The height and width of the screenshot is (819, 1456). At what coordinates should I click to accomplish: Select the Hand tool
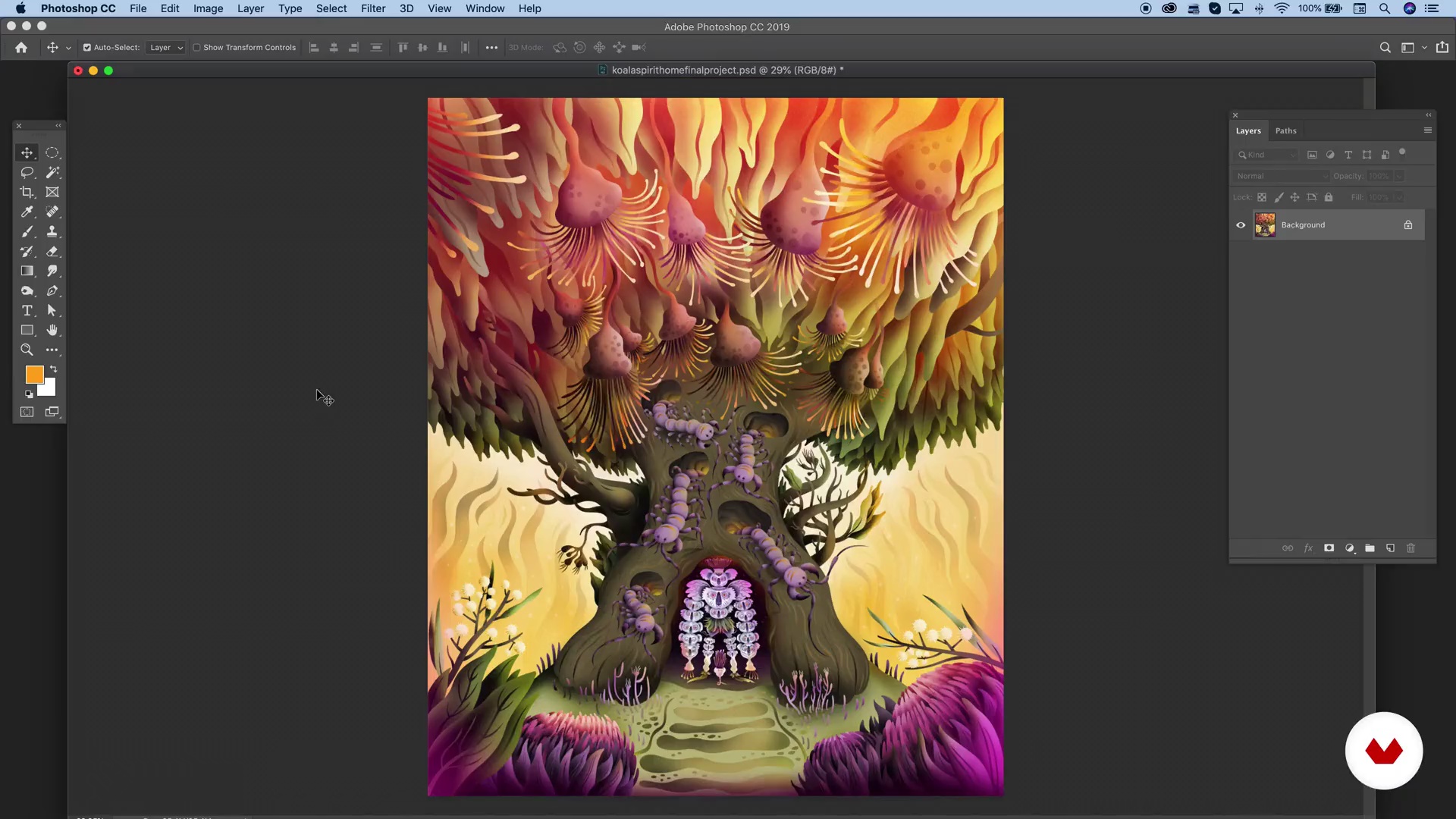52,330
